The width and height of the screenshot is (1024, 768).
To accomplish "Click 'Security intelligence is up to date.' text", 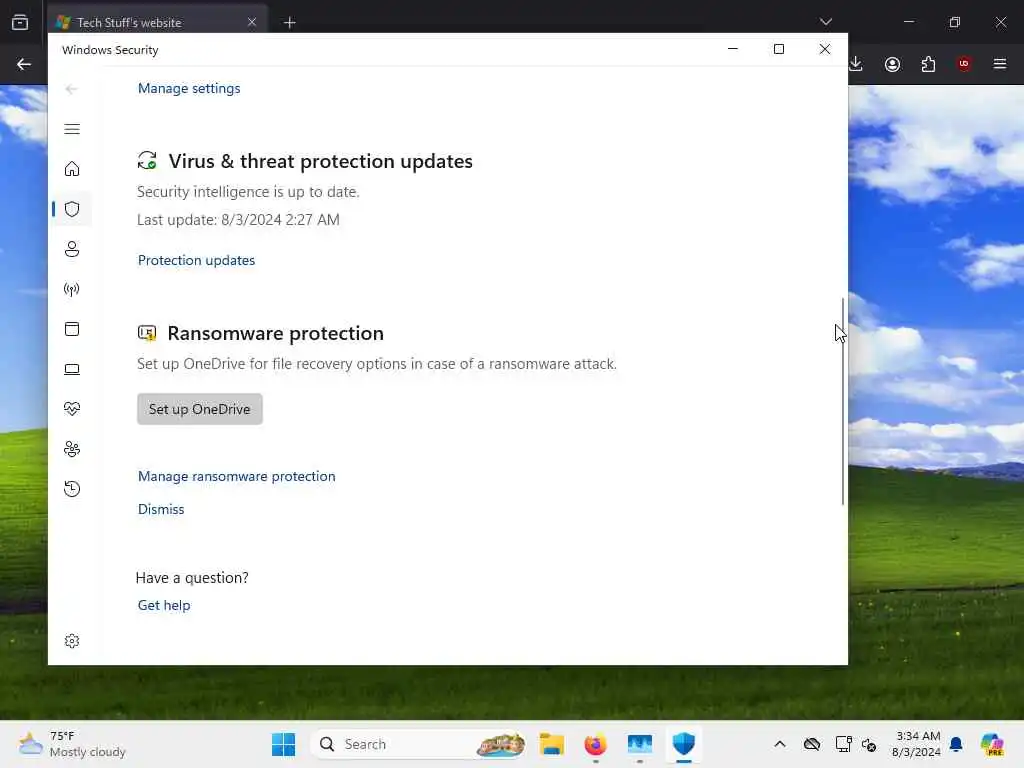I will (248, 191).
